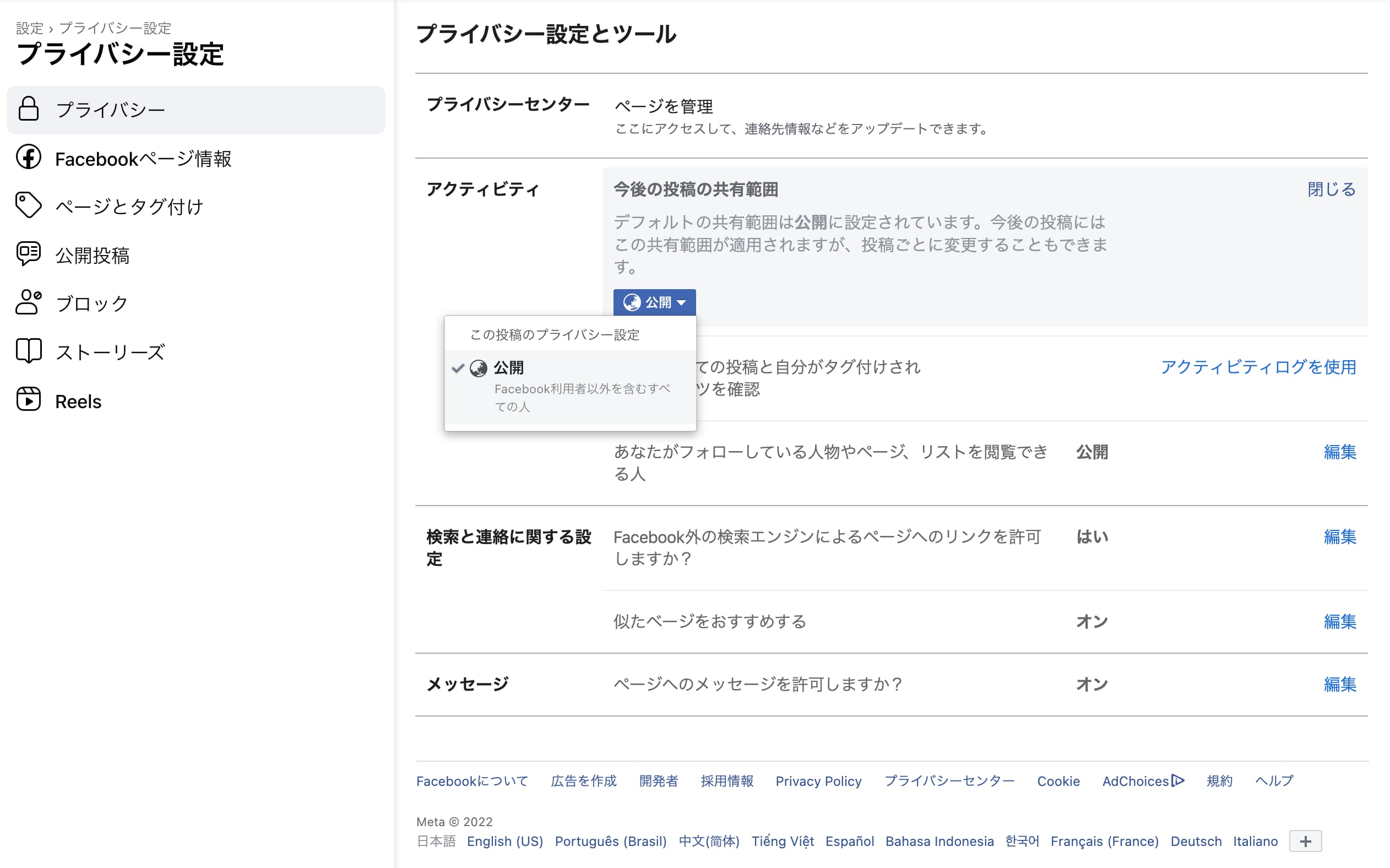Click ページへのメッセージを許可しますか？ text

pyautogui.click(x=758, y=683)
